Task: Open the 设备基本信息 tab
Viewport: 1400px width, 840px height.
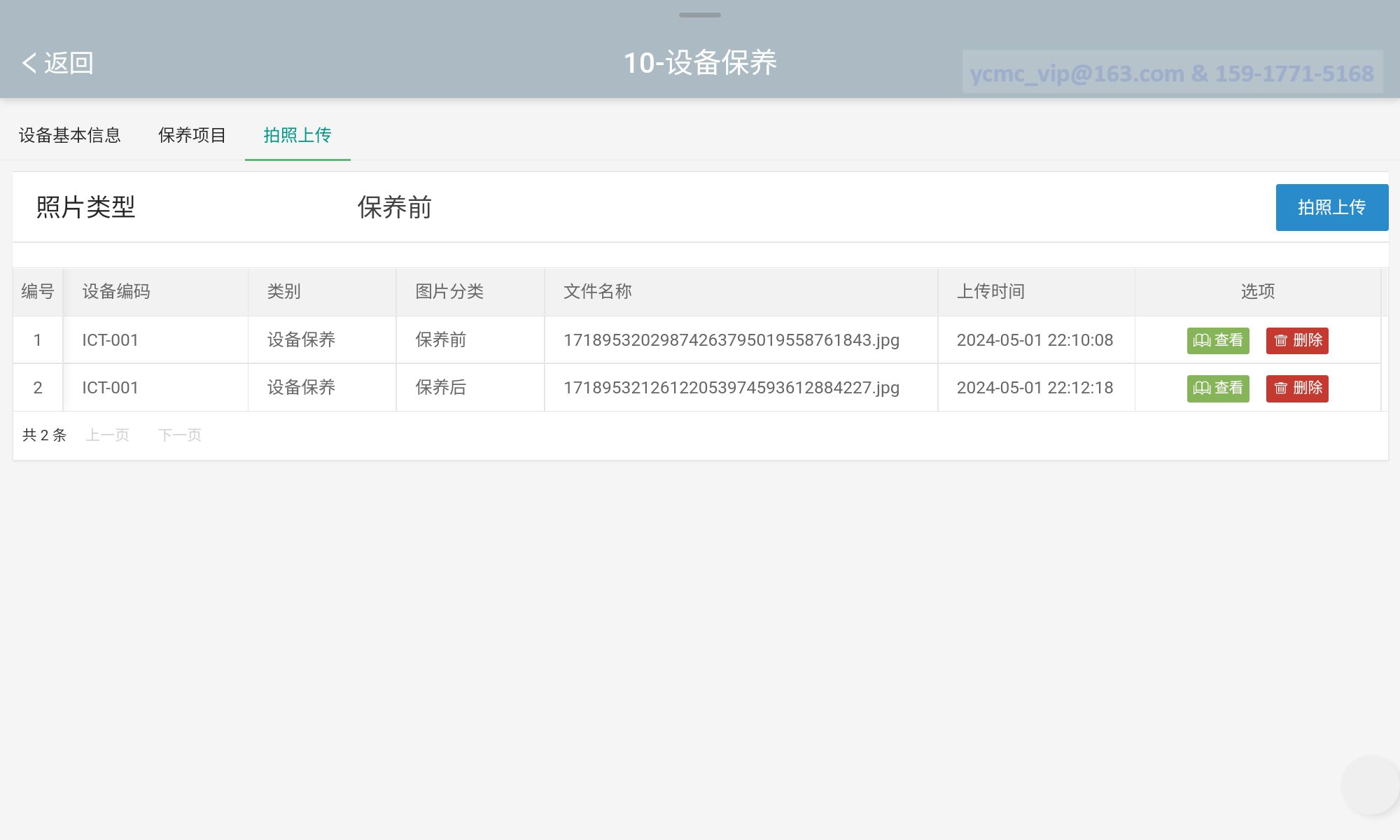Action: (x=69, y=135)
